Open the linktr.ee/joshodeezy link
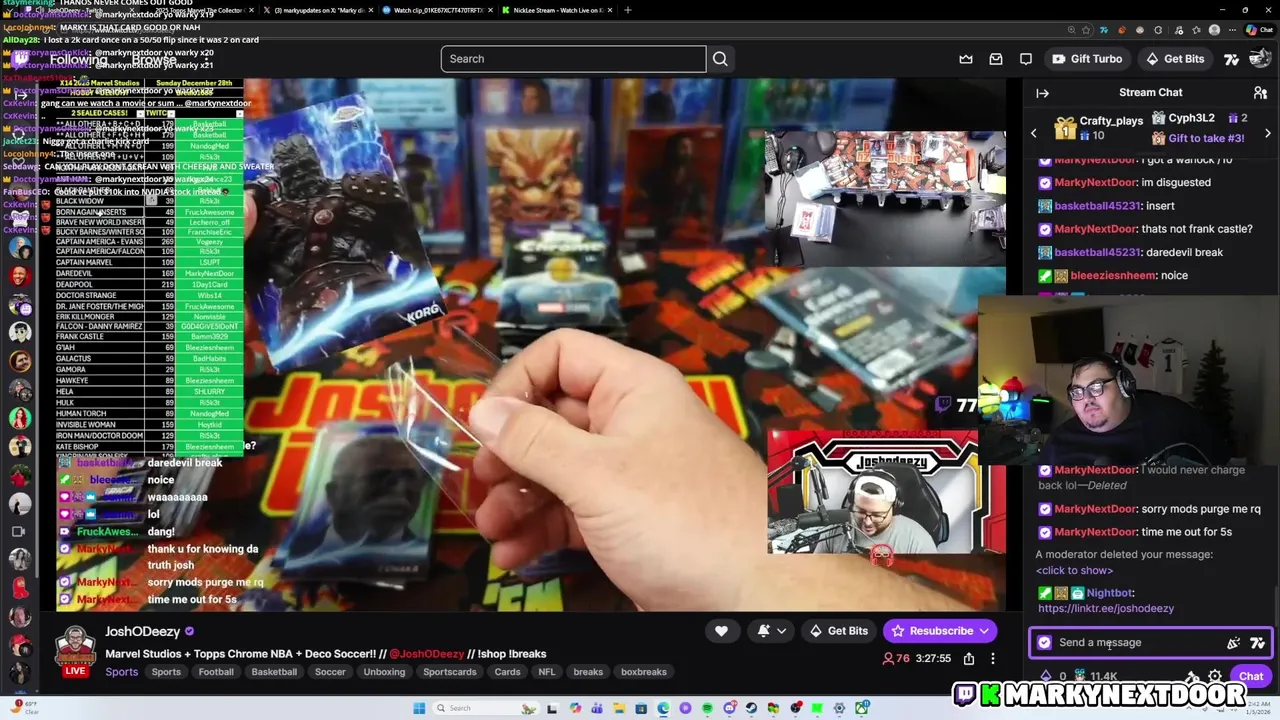Image resolution: width=1280 pixels, height=720 pixels. click(1106, 608)
